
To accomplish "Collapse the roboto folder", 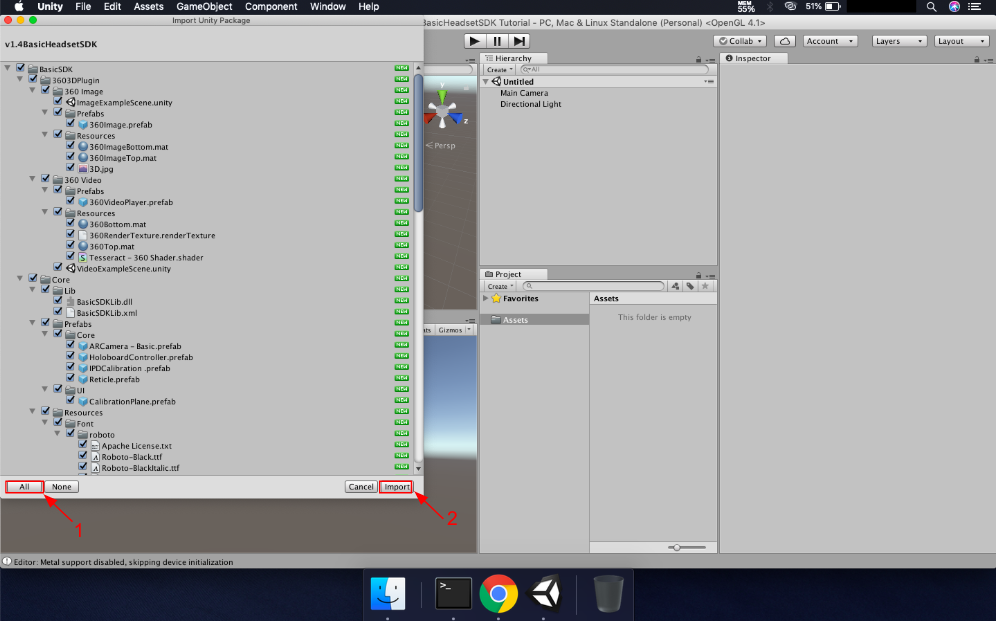I will click(x=57, y=434).
